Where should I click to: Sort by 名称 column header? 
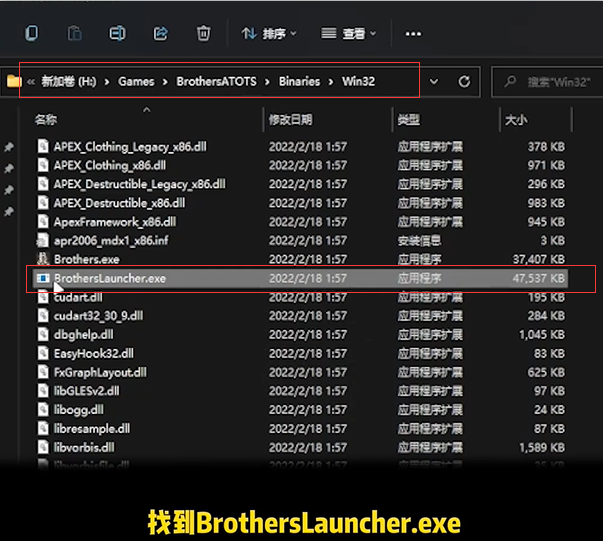click(46, 120)
